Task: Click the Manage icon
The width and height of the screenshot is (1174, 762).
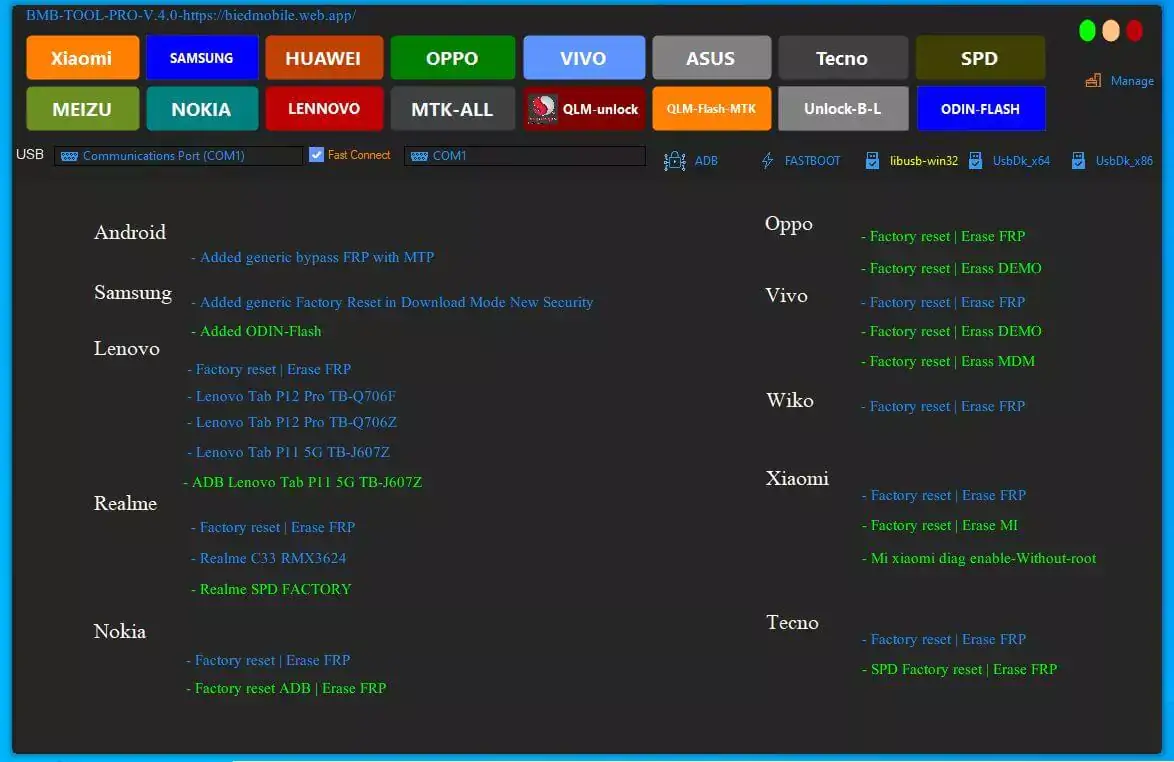Action: coord(1093,80)
